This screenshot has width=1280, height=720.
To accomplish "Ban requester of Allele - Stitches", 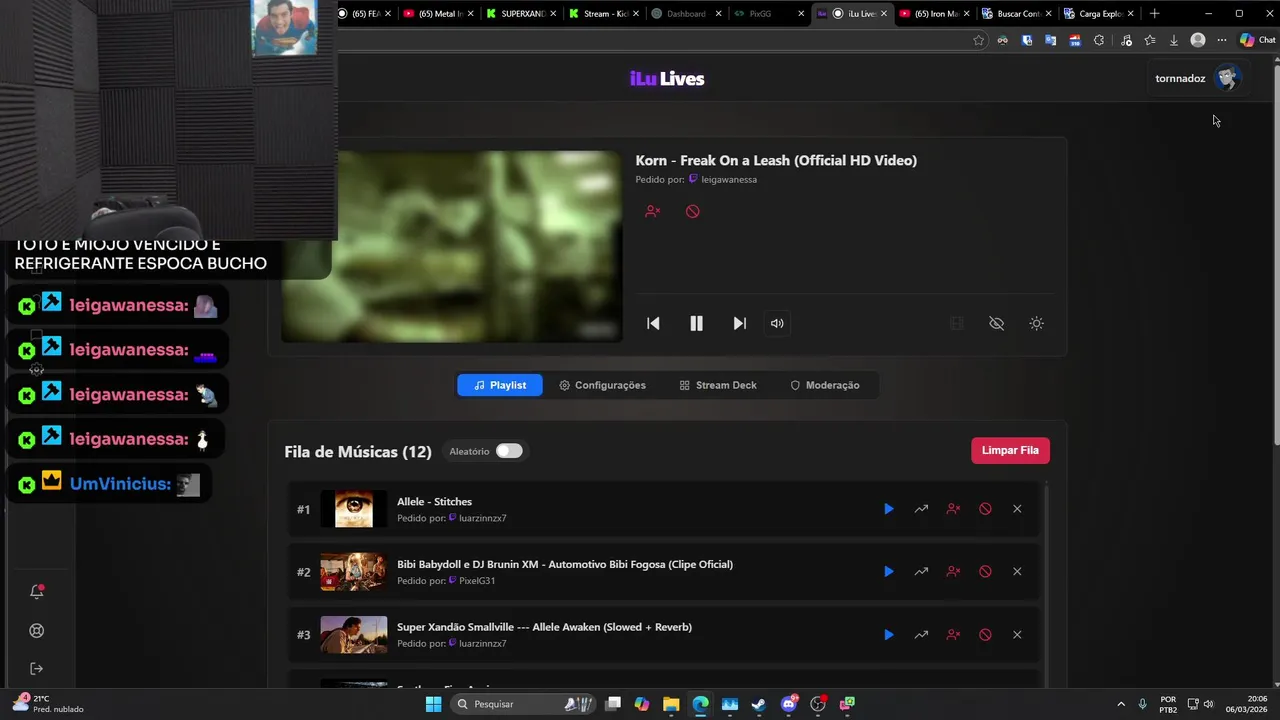I will 953,509.
